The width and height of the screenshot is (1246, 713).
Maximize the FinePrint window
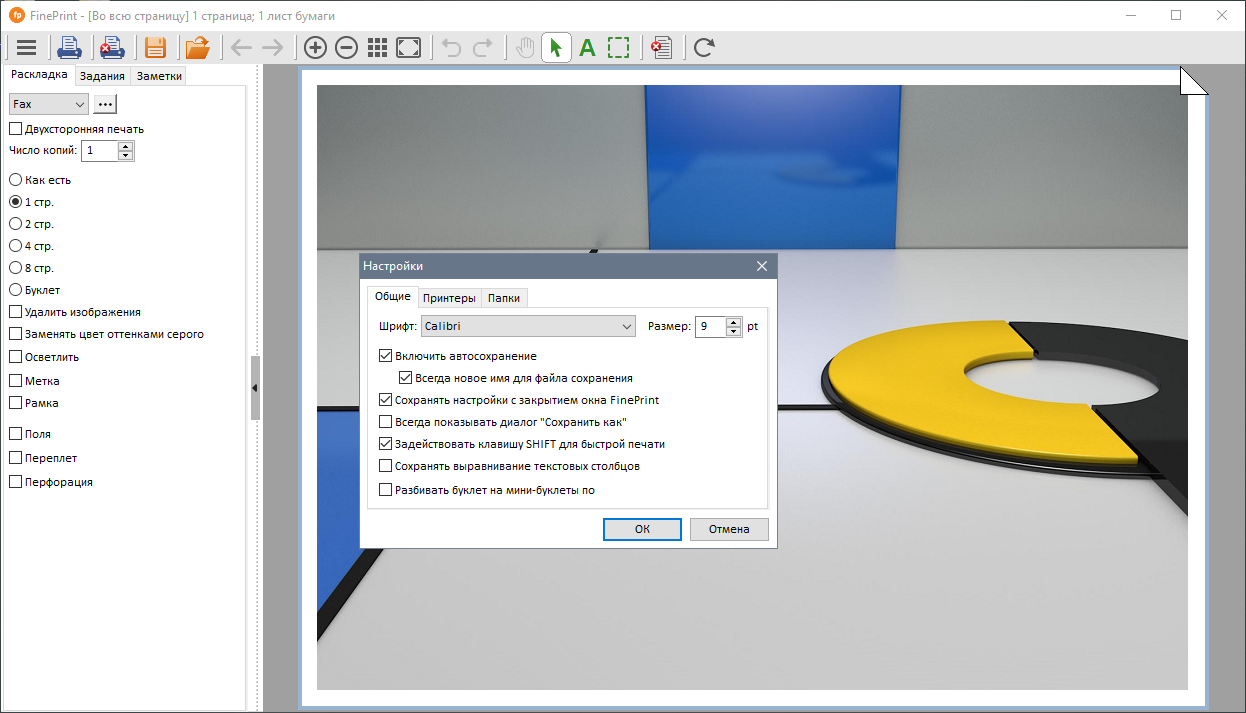coord(1176,15)
